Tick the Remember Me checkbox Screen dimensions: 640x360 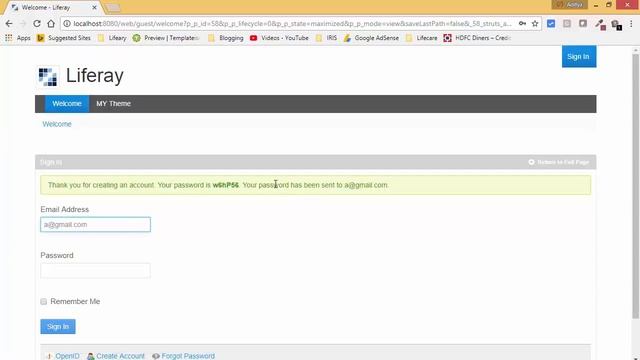(x=44, y=302)
